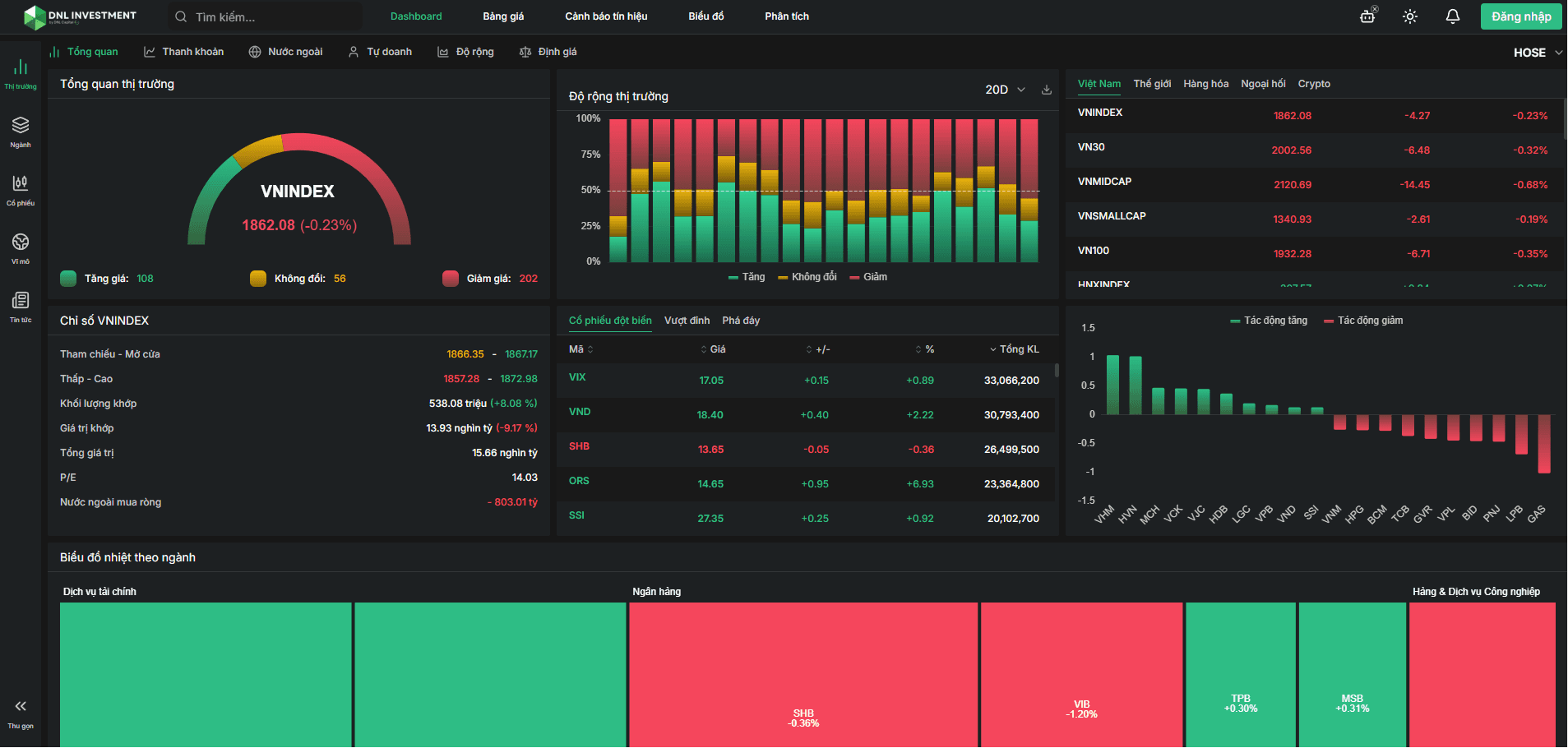Click the Nước ngoài globe icon
This screenshot has height=748, width=1568.
pyautogui.click(x=255, y=52)
